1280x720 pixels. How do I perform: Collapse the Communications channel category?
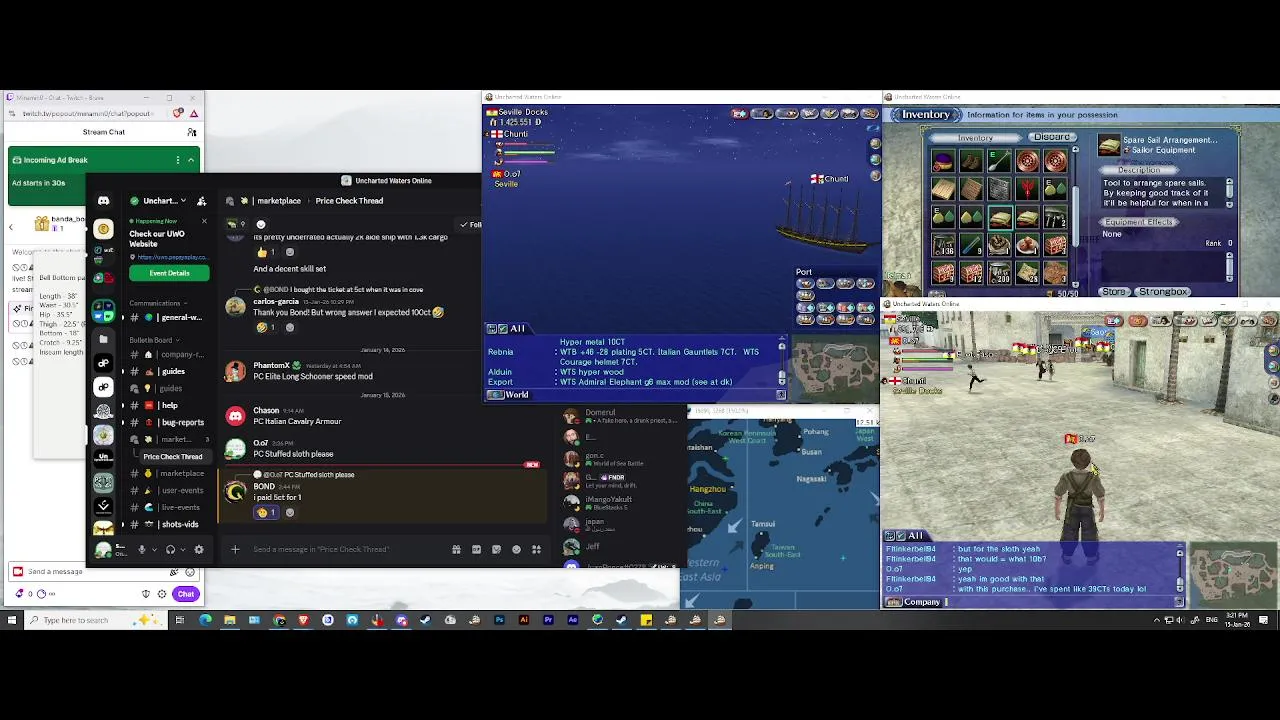point(158,303)
